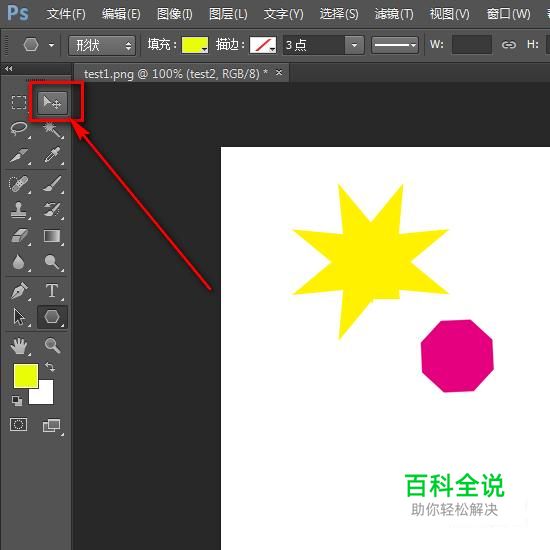Open the 滤镜(T) menu
550x550 pixels.
pos(394,14)
